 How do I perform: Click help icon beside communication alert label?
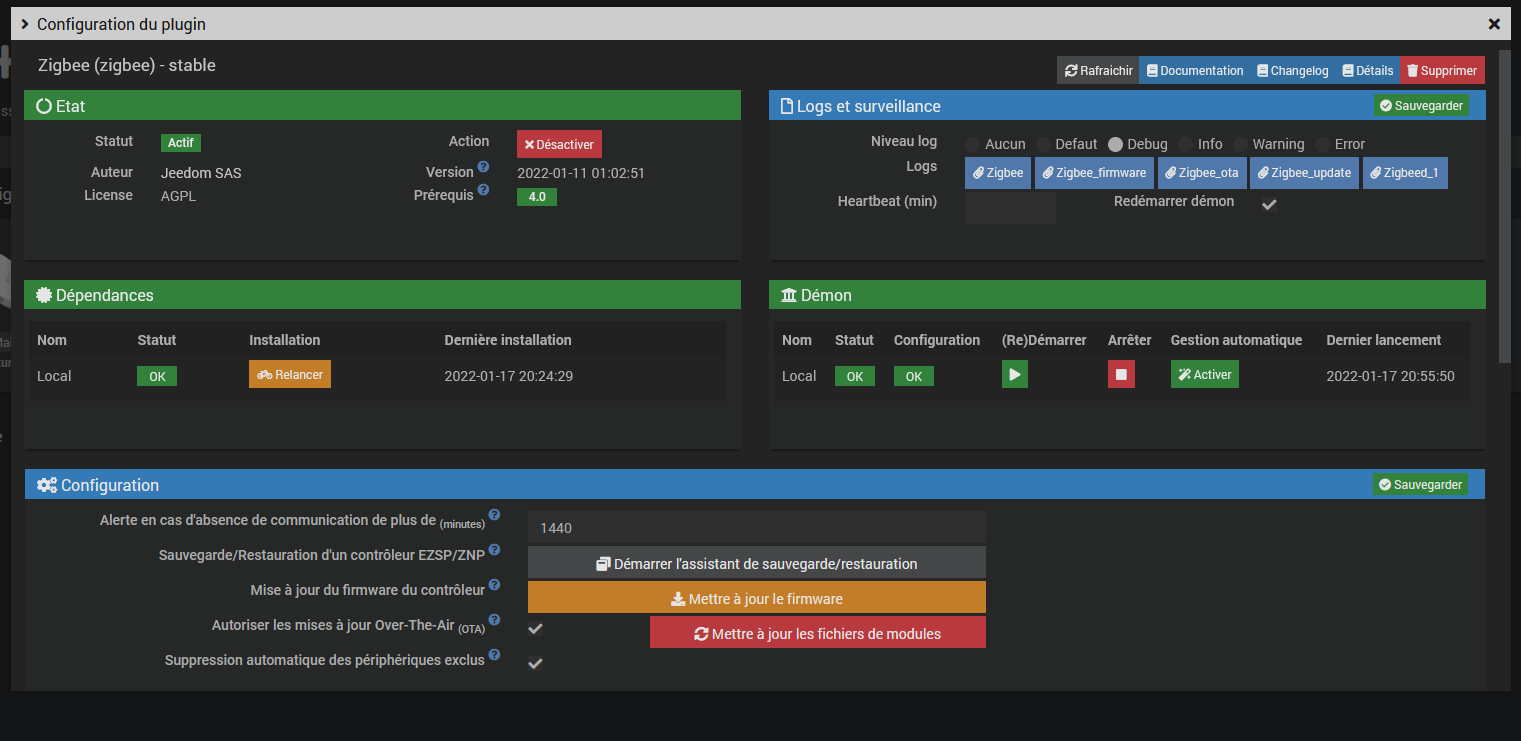tap(494, 515)
